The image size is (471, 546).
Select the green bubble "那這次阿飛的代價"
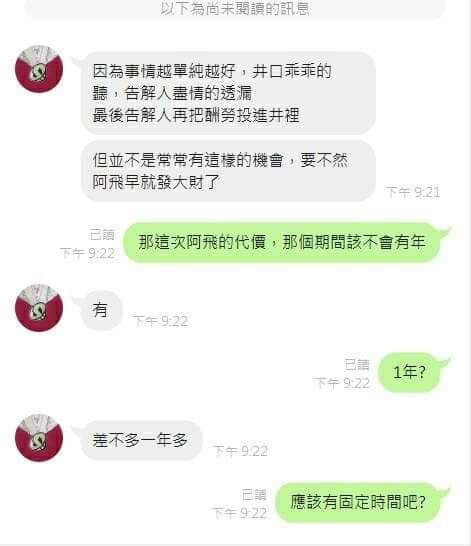(x=282, y=242)
